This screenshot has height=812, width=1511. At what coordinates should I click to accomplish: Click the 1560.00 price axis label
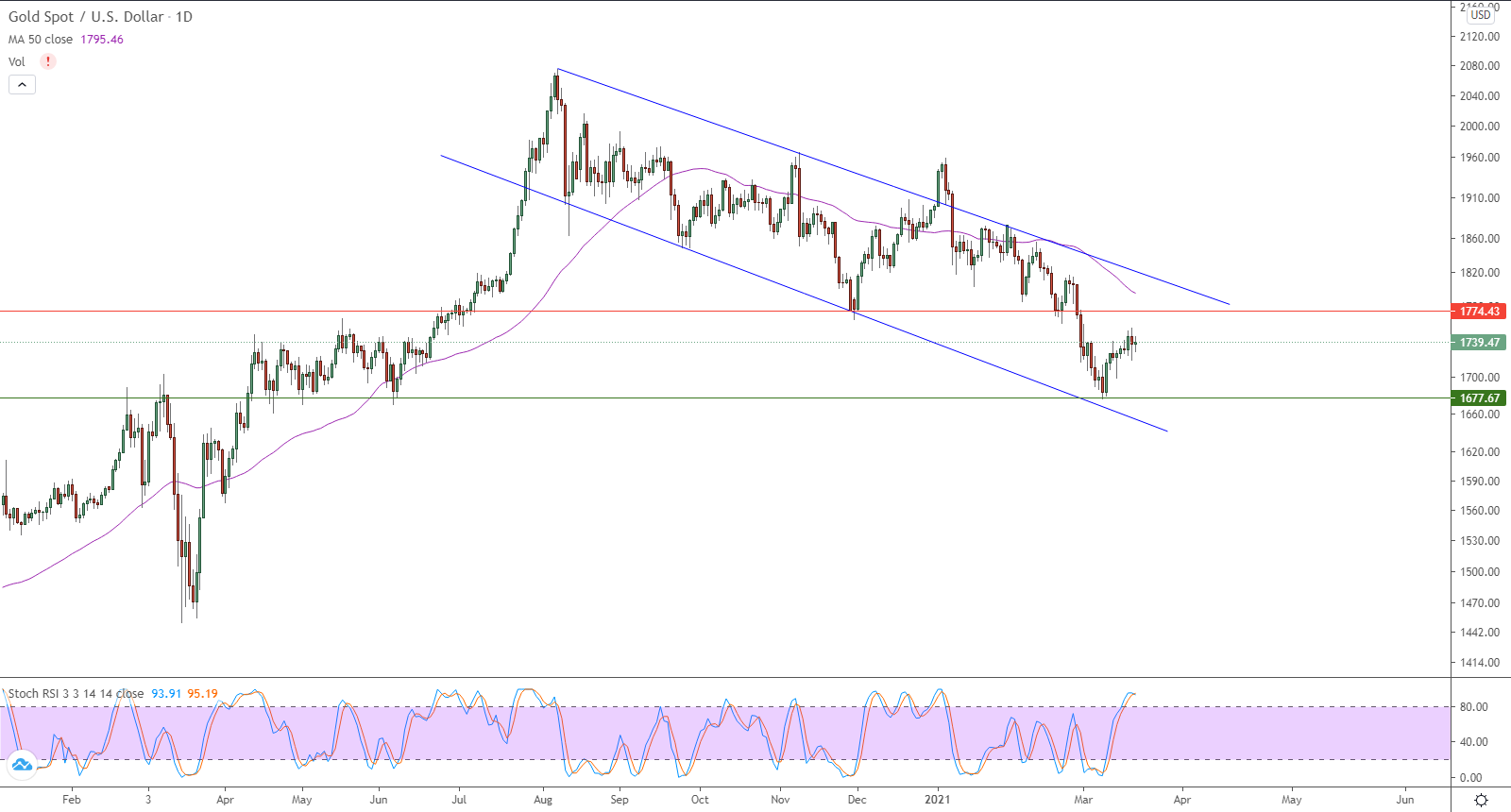(x=1480, y=511)
